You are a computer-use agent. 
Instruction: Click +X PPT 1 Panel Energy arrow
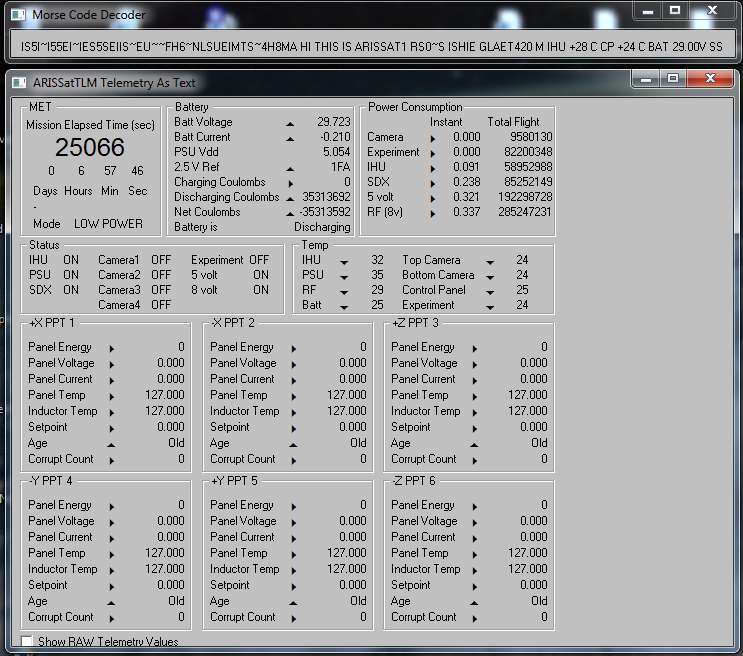pyautogui.click(x=112, y=349)
